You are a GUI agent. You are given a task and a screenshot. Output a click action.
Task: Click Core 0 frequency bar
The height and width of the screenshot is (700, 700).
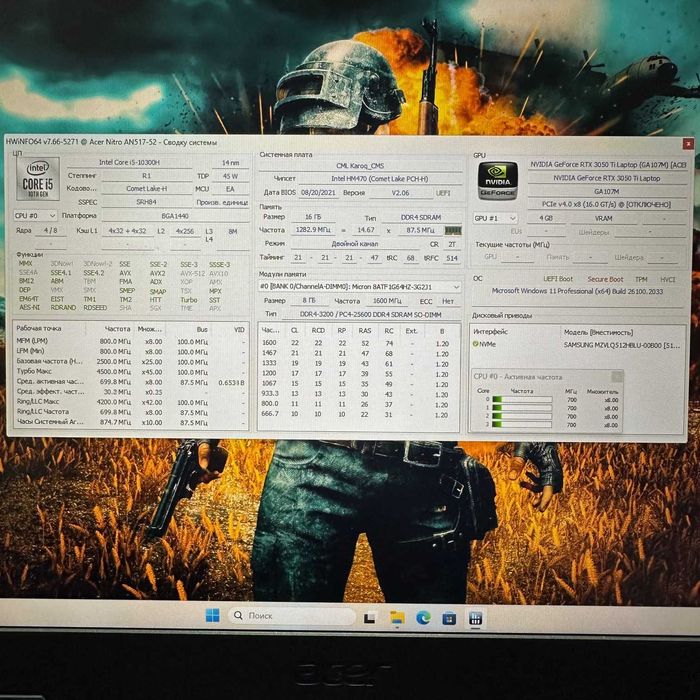[x=522, y=400]
